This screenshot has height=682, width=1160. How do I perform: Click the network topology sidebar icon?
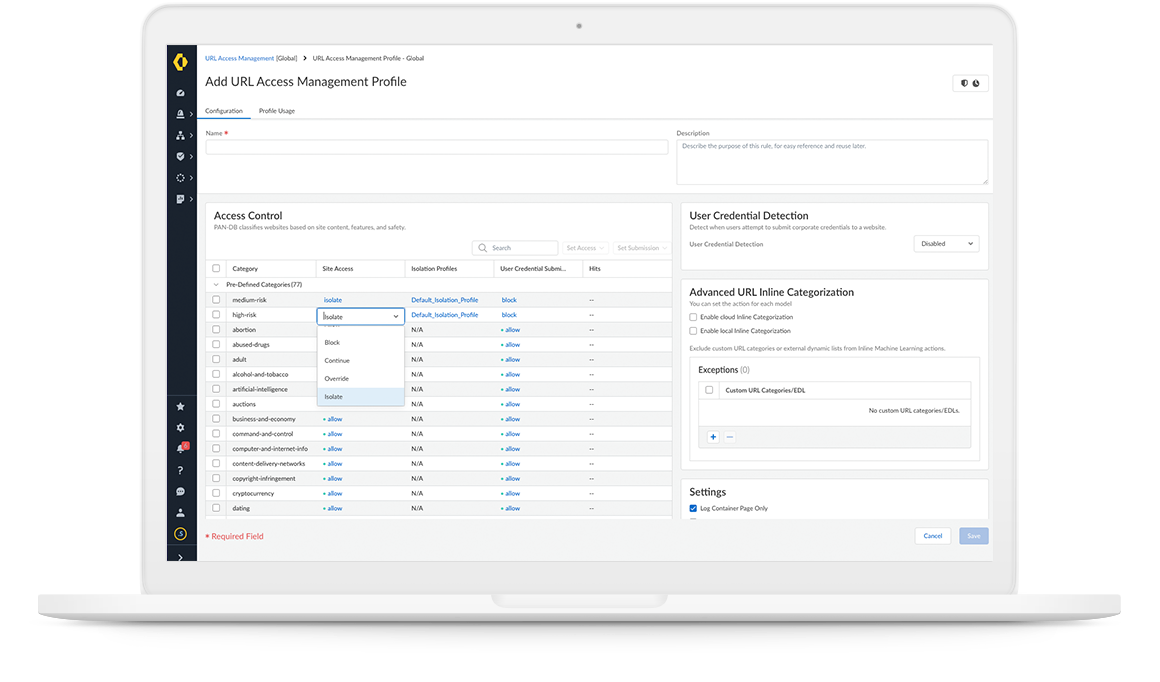(x=180, y=135)
